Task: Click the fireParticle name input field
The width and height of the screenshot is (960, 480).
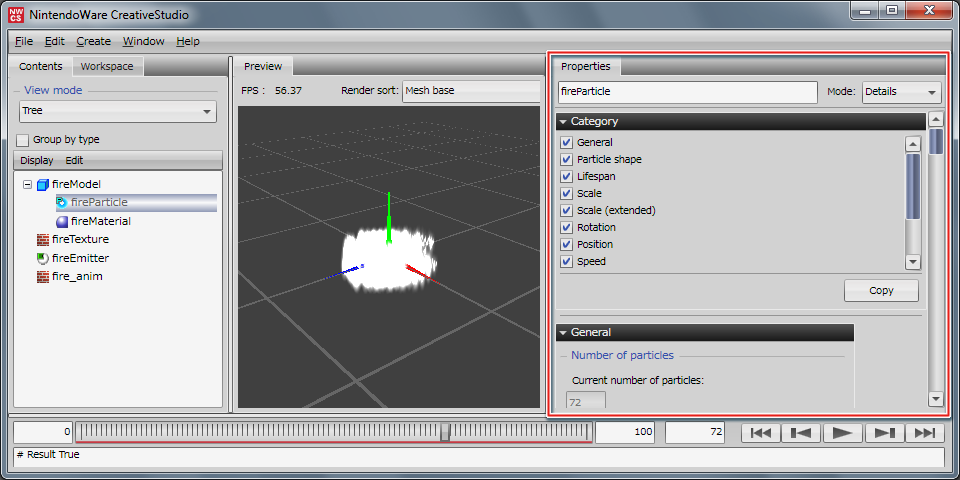Action: pos(688,92)
